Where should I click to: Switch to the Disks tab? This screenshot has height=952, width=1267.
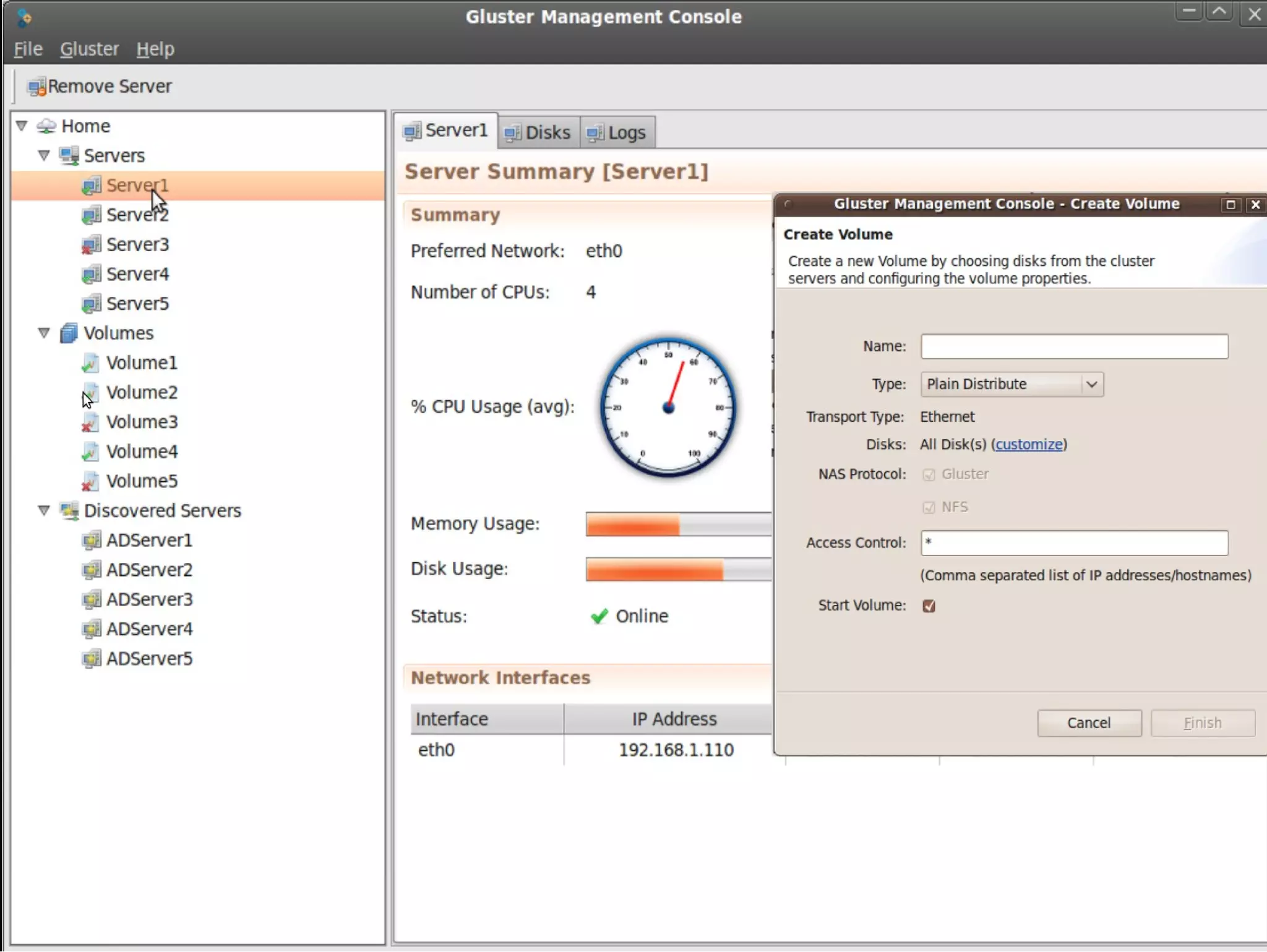[x=538, y=132]
